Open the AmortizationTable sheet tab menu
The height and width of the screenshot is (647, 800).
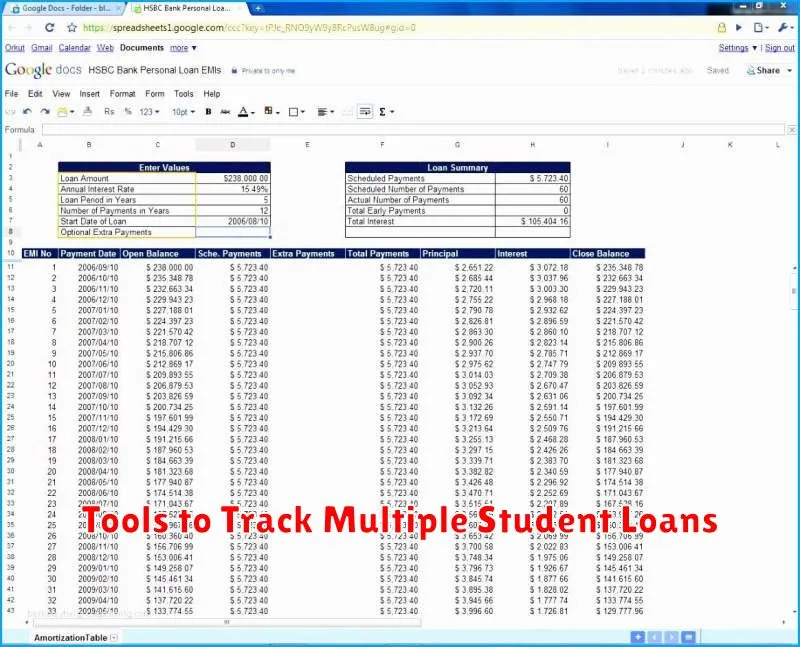[x=114, y=637]
